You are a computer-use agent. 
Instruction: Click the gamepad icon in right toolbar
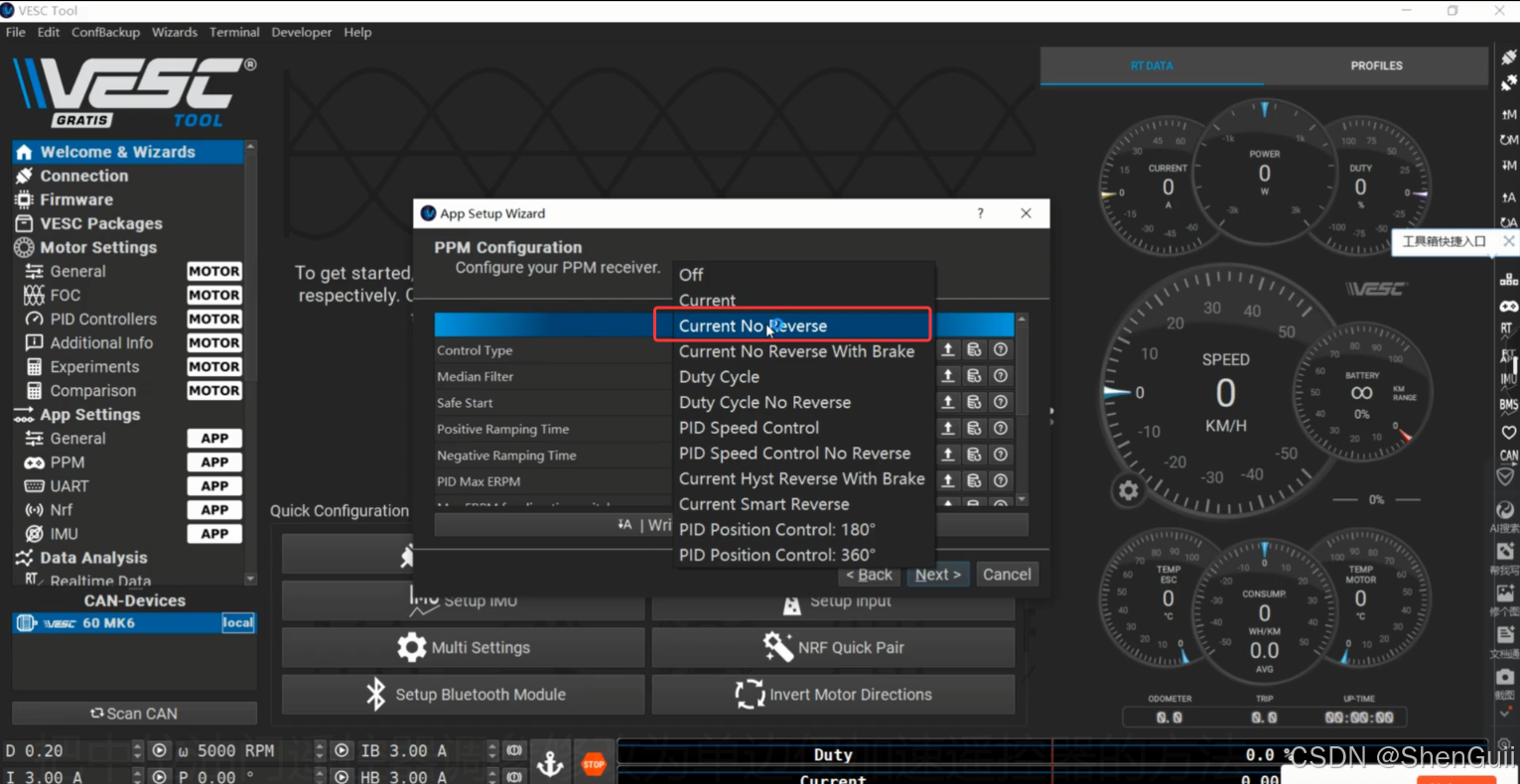[x=1508, y=306]
